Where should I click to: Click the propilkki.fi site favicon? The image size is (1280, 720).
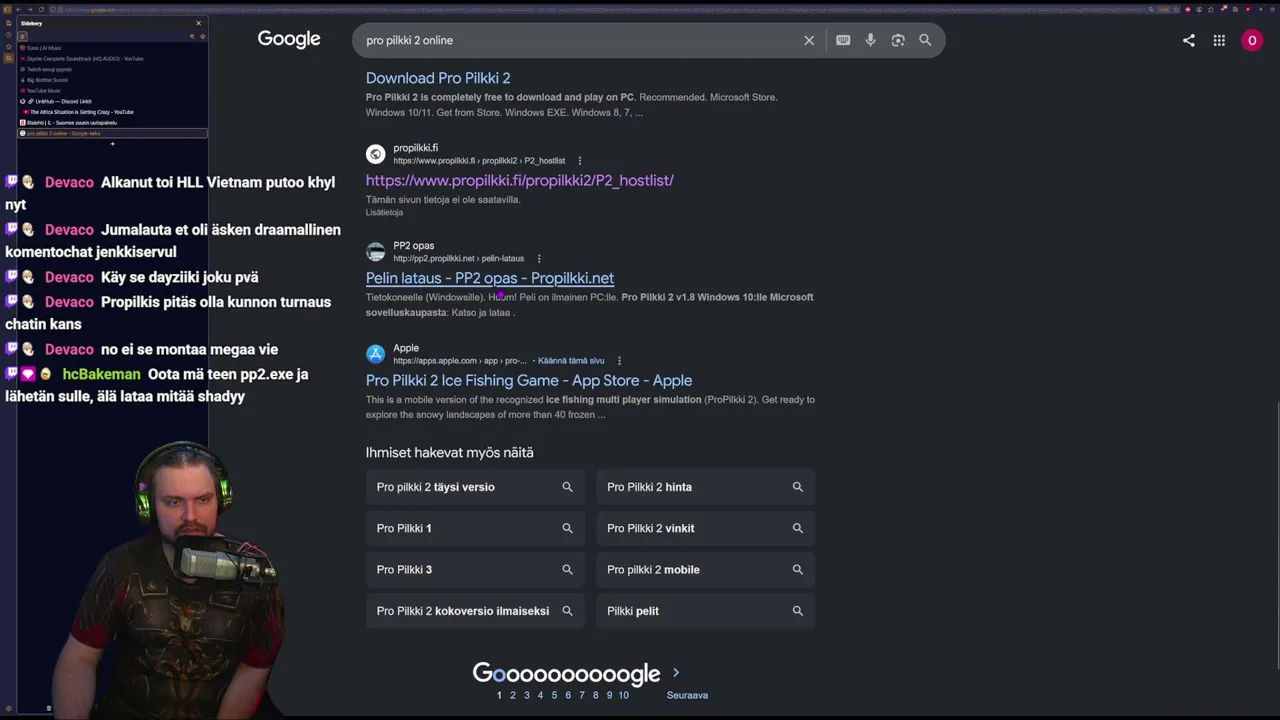coord(375,154)
